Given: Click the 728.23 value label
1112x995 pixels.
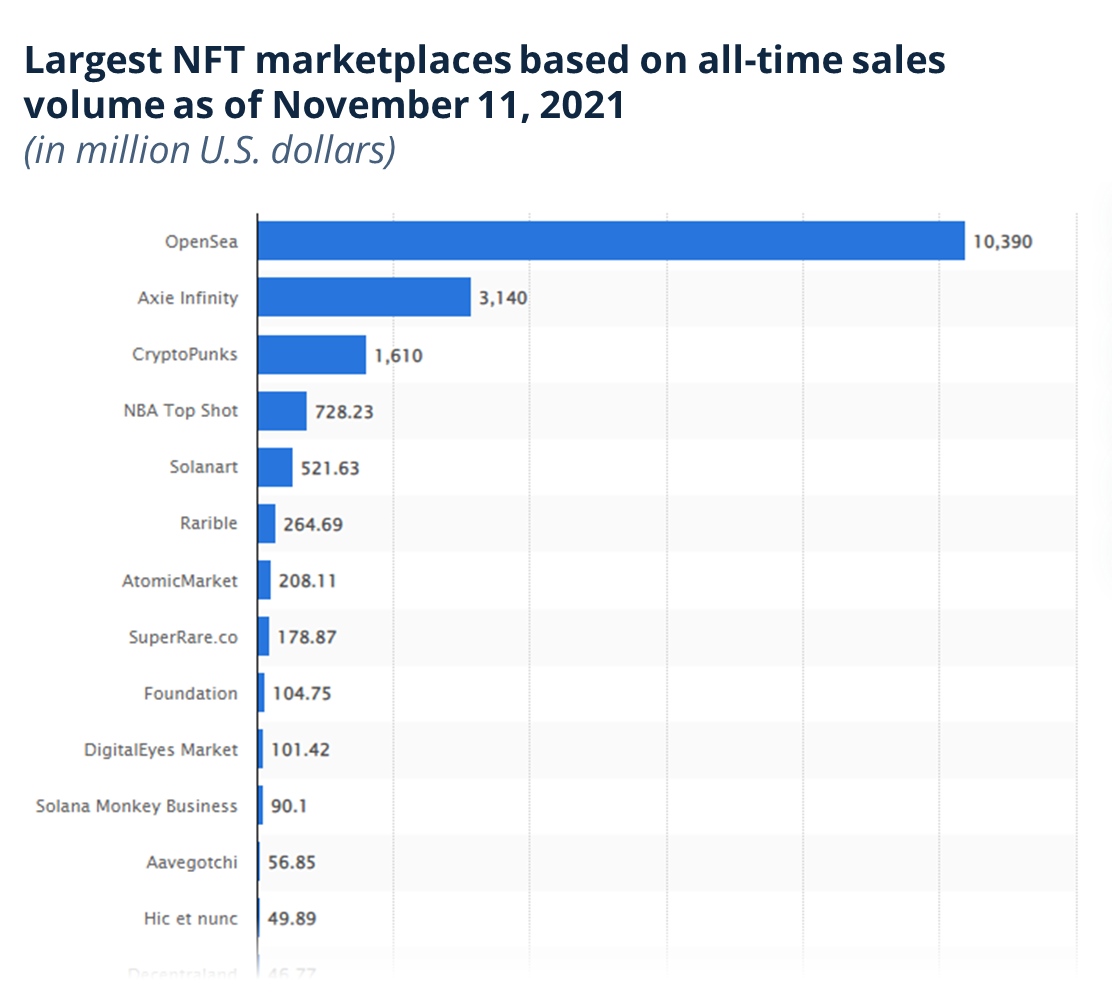Looking at the screenshot, I should tap(344, 412).
